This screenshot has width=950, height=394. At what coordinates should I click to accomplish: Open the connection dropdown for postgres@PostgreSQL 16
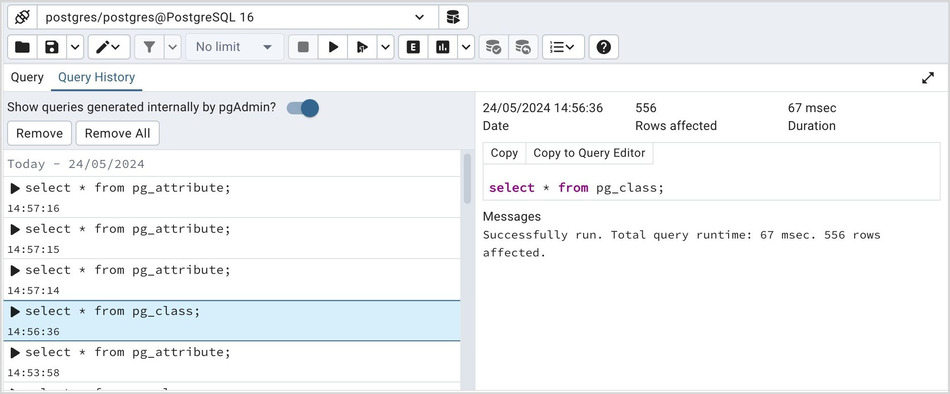419,18
